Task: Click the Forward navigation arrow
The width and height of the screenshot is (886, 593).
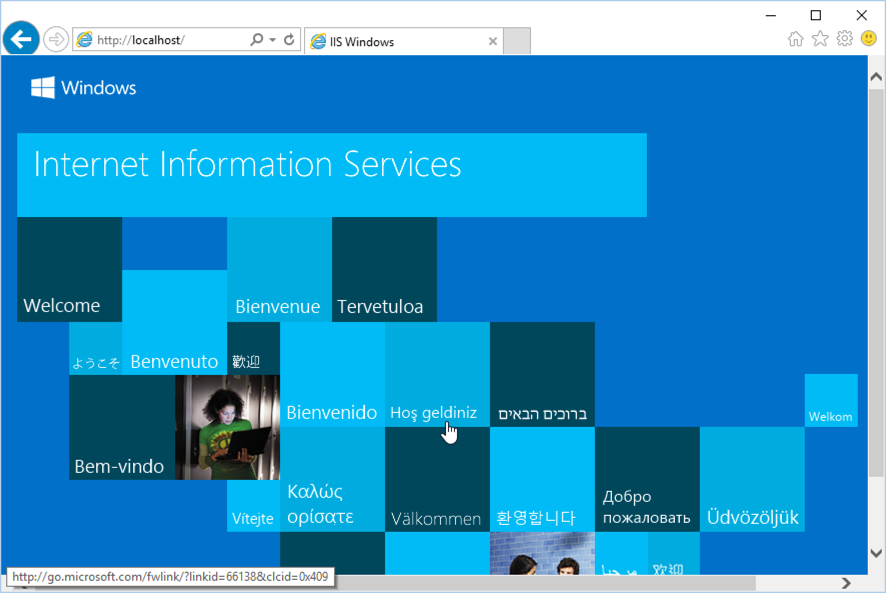Action: 56,39
